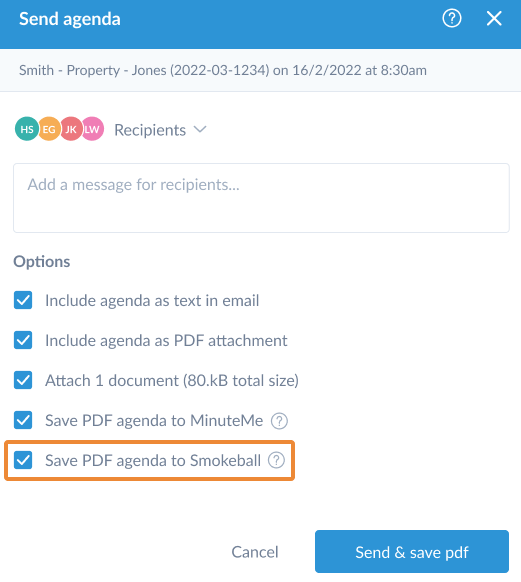Close the Send agenda dialog
521x582 pixels.
pyautogui.click(x=494, y=18)
